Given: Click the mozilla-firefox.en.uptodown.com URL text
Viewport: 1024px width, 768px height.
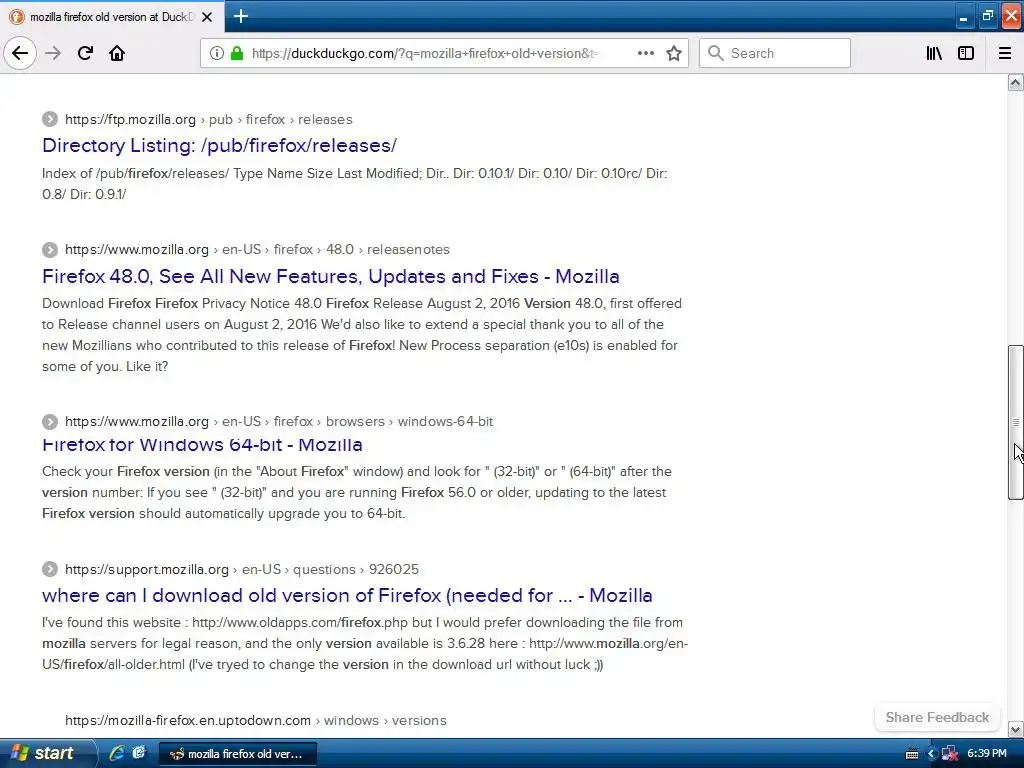Looking at the screenshot, I should [x=256, y=720].
